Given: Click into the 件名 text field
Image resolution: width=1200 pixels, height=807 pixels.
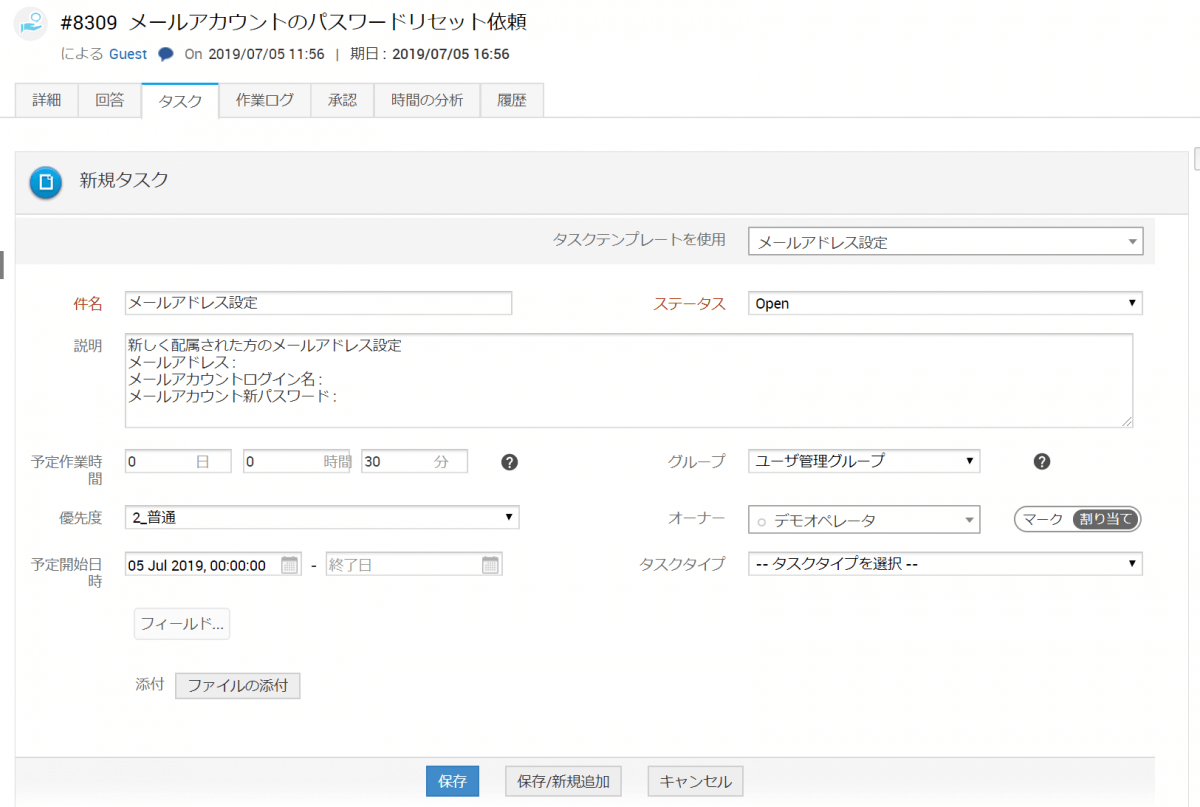Looking at the screenshot, I should (318, 303).
